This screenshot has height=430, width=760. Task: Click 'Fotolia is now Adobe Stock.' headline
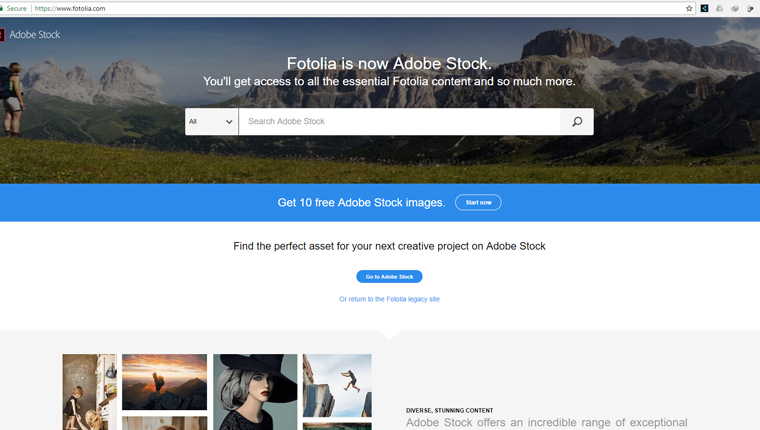pyautogui.click(x=389, y=64)
